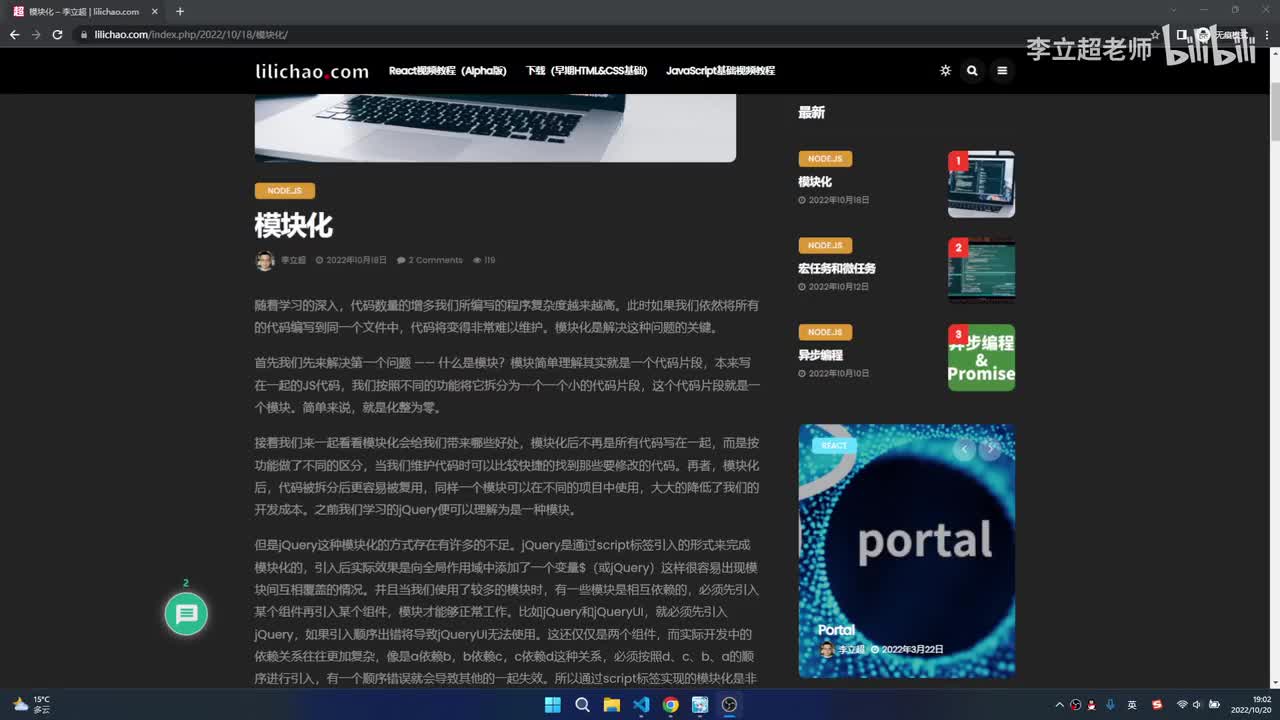Open the Portal post title
The image size is (1280, 720).
(836, 630)
